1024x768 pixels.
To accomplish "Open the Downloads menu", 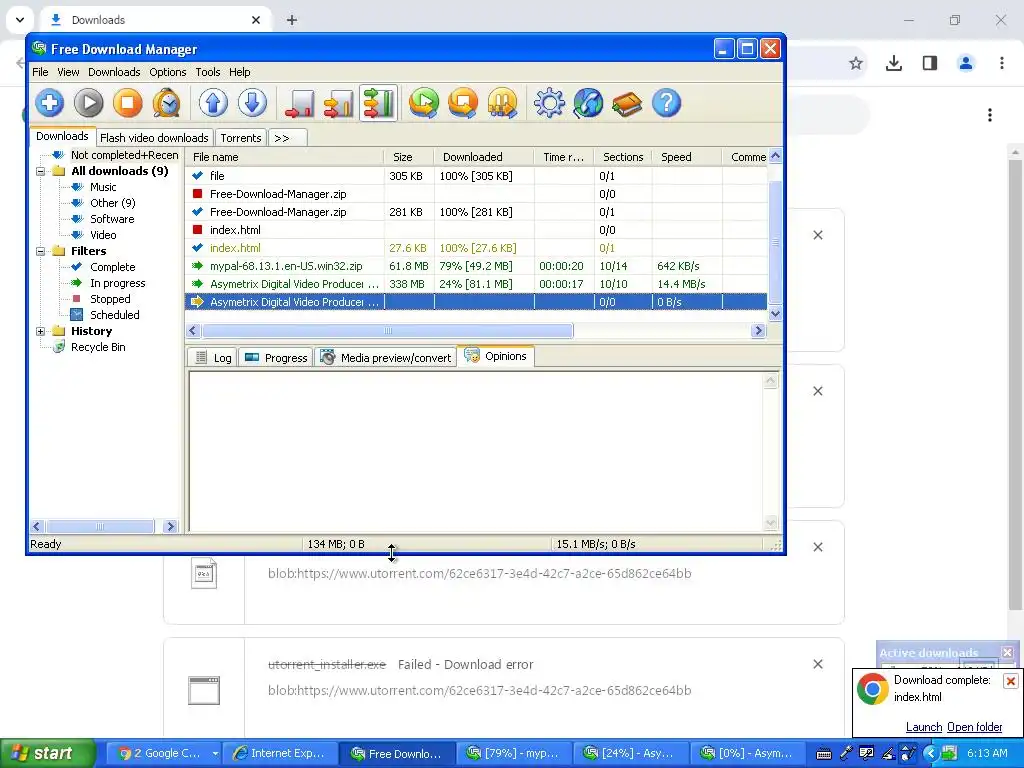I will click(114, 72).
